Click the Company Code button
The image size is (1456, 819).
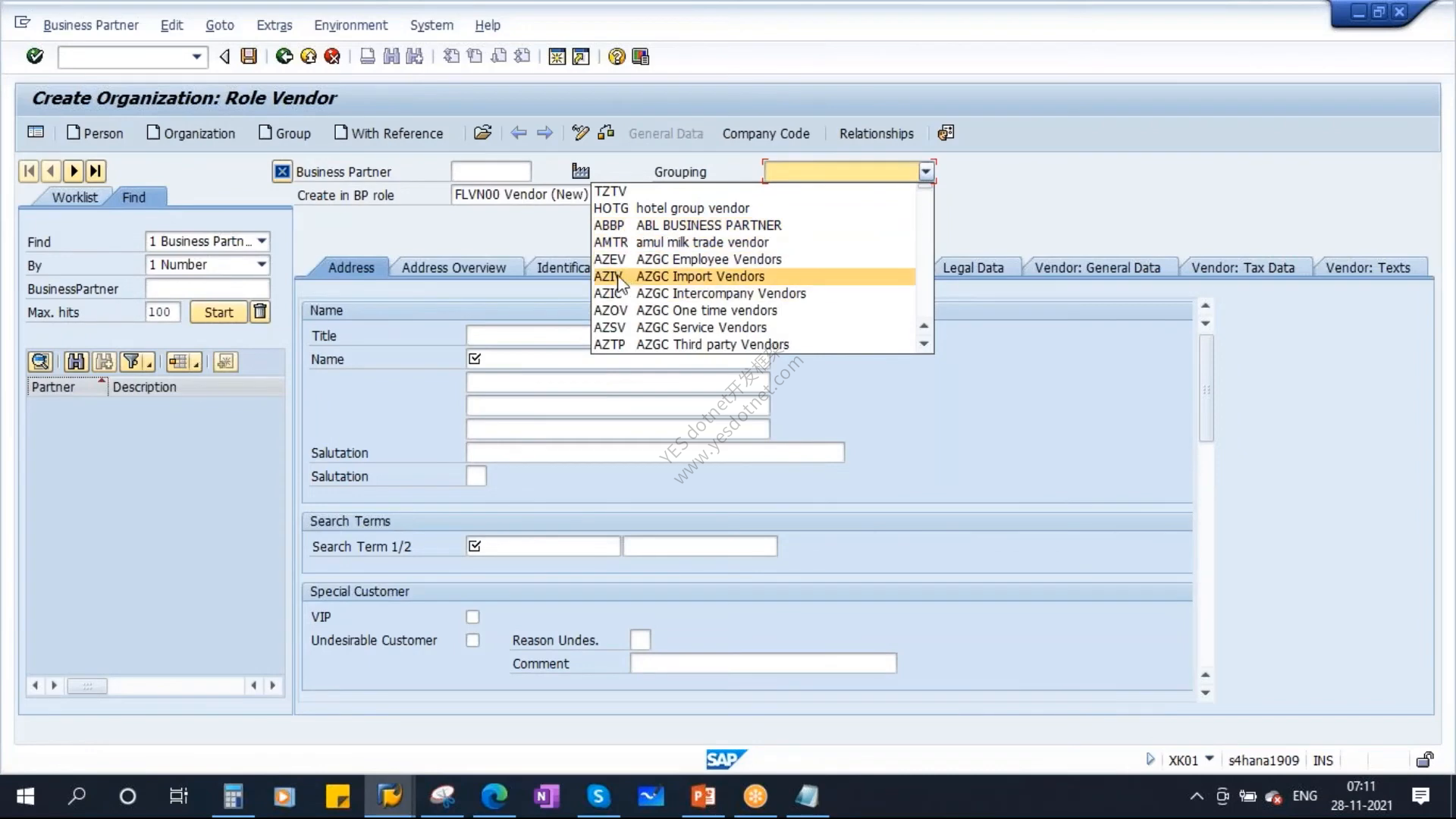(766, 133)
